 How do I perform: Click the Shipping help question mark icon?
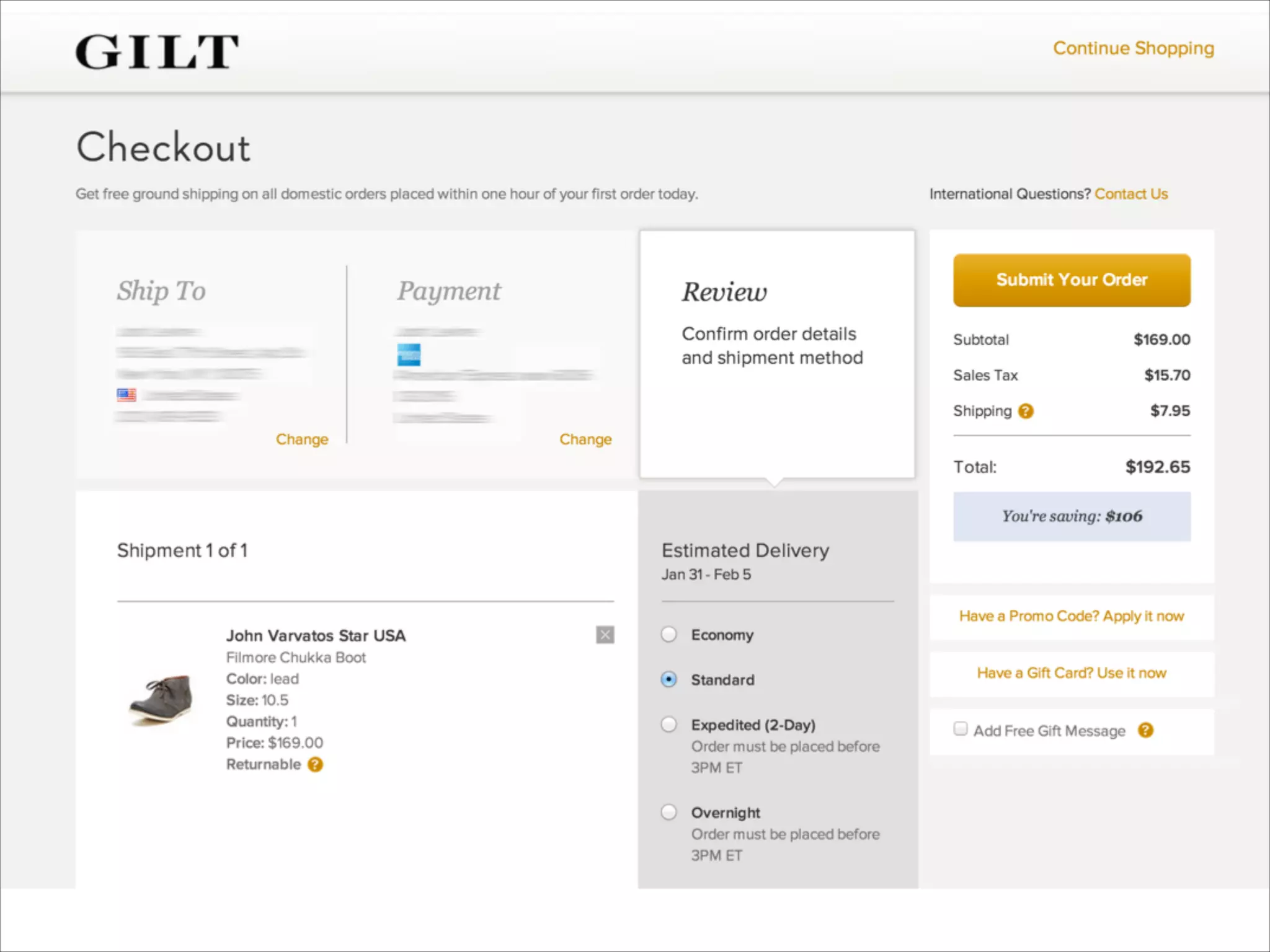(1026, 411)
